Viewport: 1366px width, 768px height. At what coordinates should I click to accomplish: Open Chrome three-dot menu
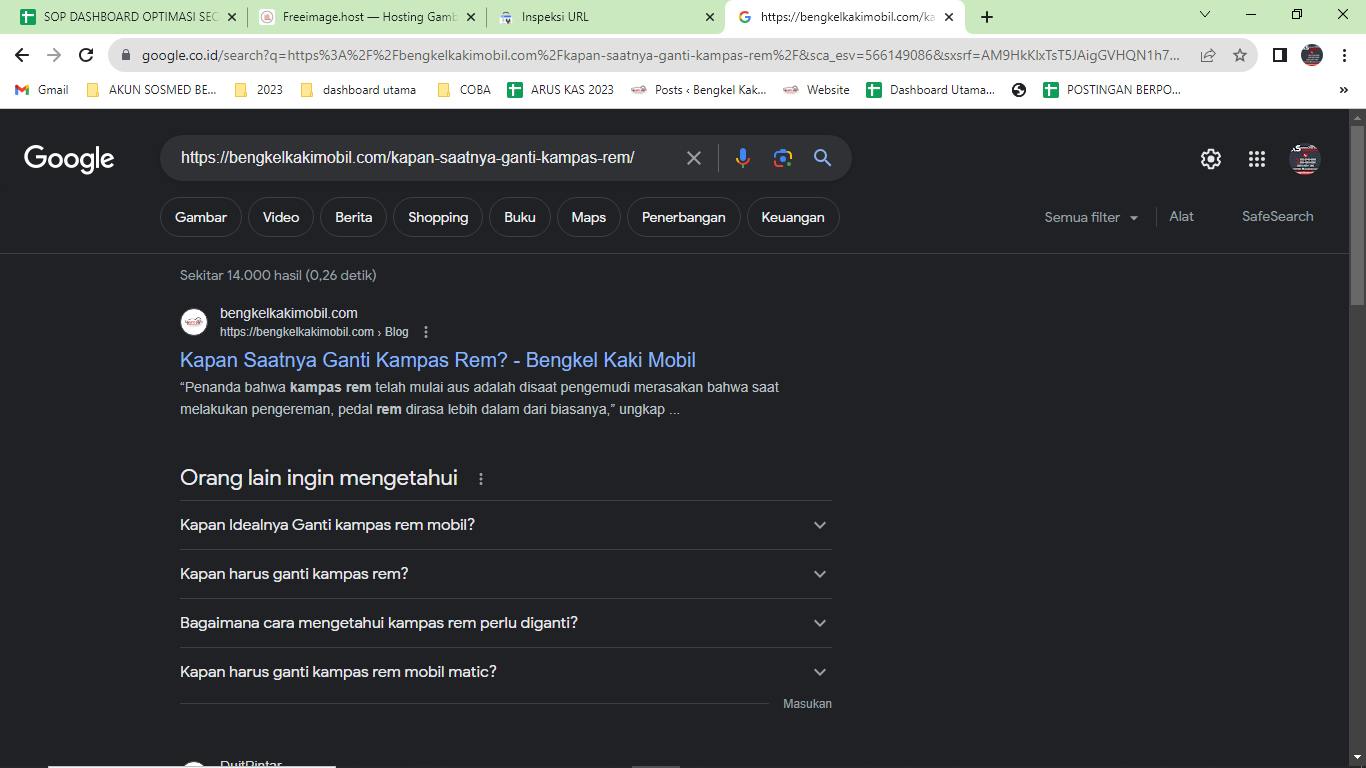pos(1344,56)
